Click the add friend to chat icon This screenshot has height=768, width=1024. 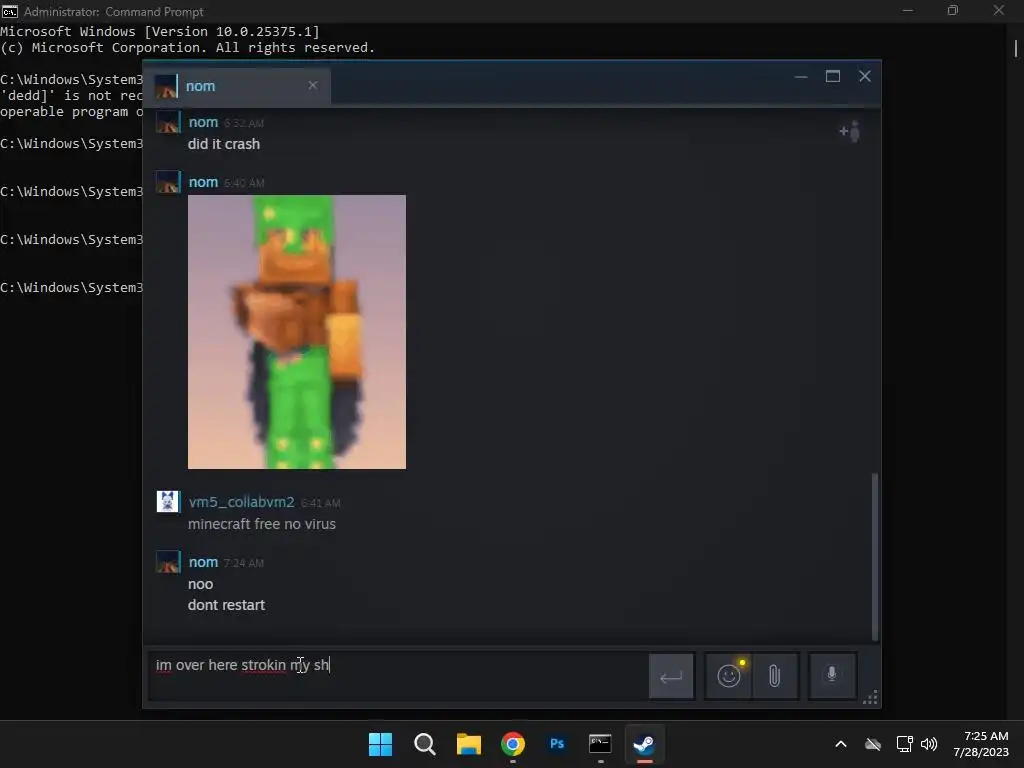(x=850, y=131)
